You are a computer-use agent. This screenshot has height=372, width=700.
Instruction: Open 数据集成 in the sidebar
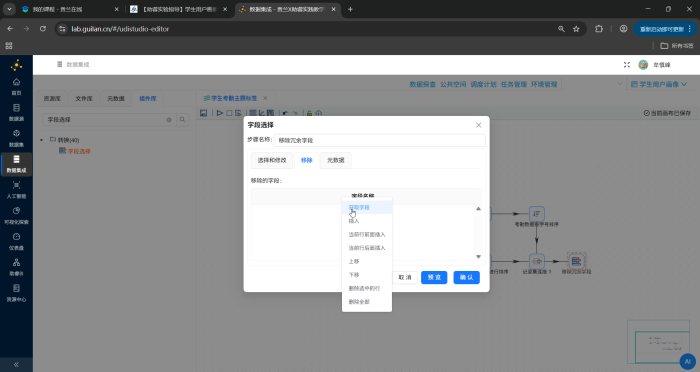click(x=16, y=164)
